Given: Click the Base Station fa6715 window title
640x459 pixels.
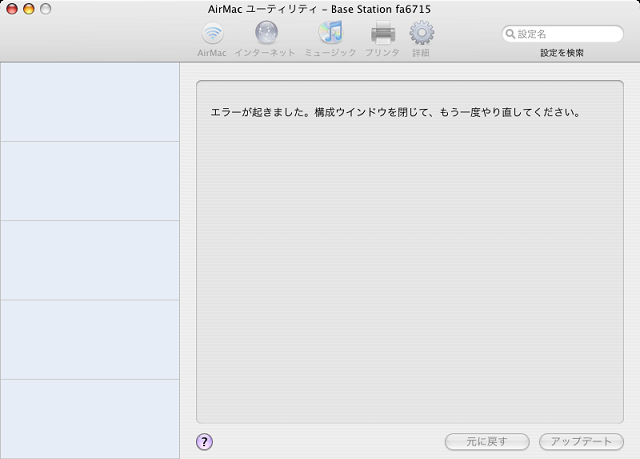Looking at the screenshot, I should pos(380,9).
